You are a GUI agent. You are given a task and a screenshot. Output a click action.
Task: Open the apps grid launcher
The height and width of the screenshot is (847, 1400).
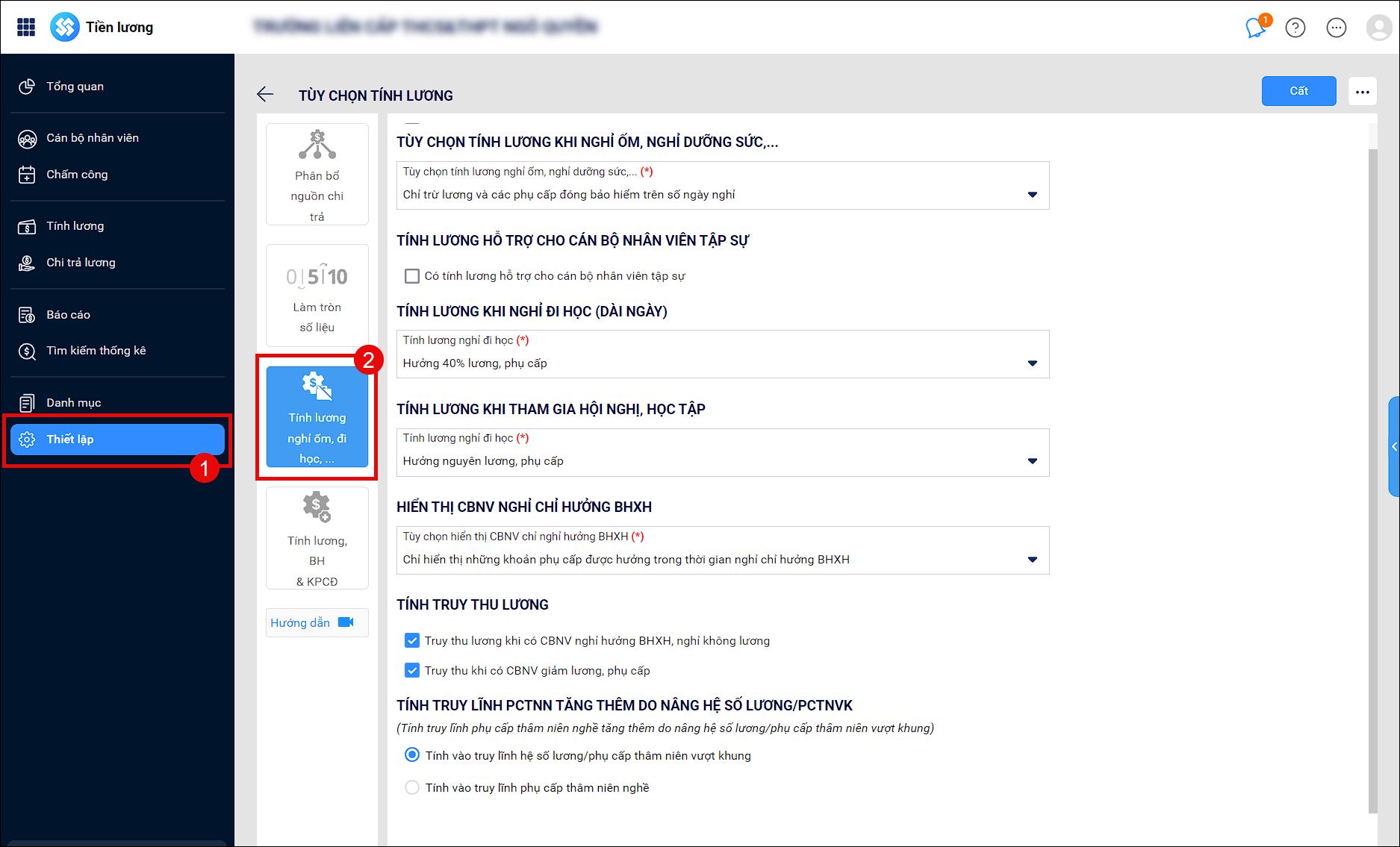coord(26,27)
